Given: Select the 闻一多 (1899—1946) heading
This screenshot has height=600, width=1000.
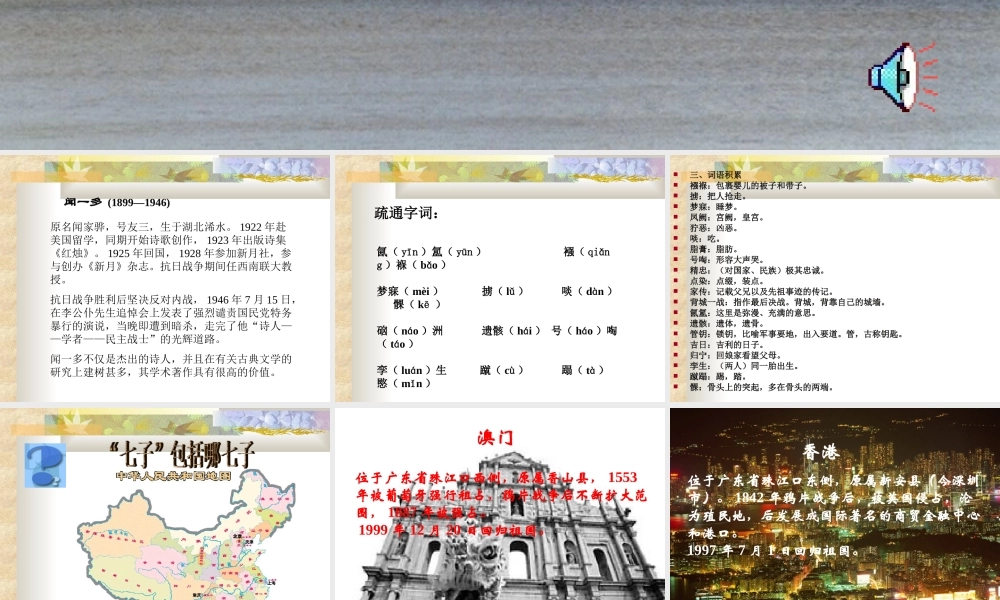Looking at the screenshot, I should (116, 201).
